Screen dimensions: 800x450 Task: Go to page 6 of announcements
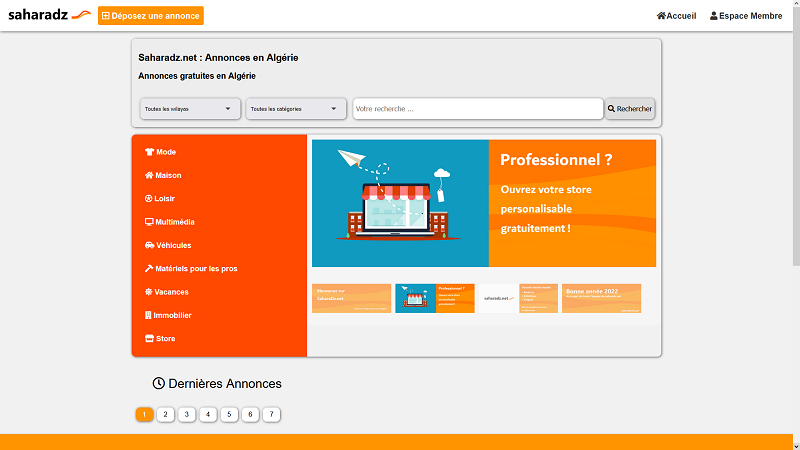[251, 414]
